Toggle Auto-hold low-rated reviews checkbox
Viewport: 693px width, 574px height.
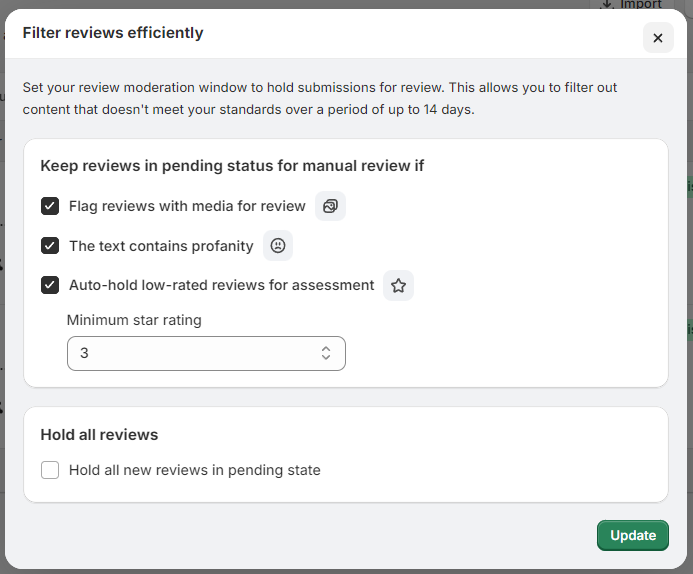(50, 285)
